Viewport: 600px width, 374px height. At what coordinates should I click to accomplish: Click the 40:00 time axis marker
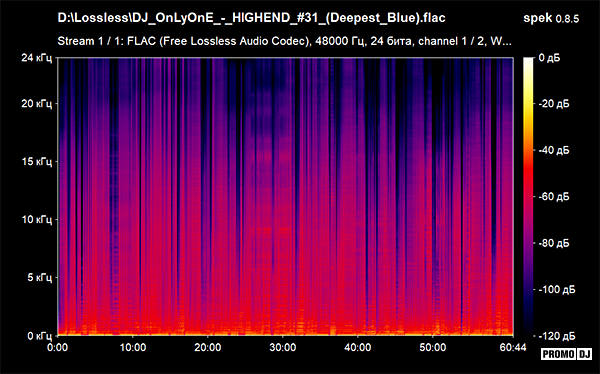point(358,348)
